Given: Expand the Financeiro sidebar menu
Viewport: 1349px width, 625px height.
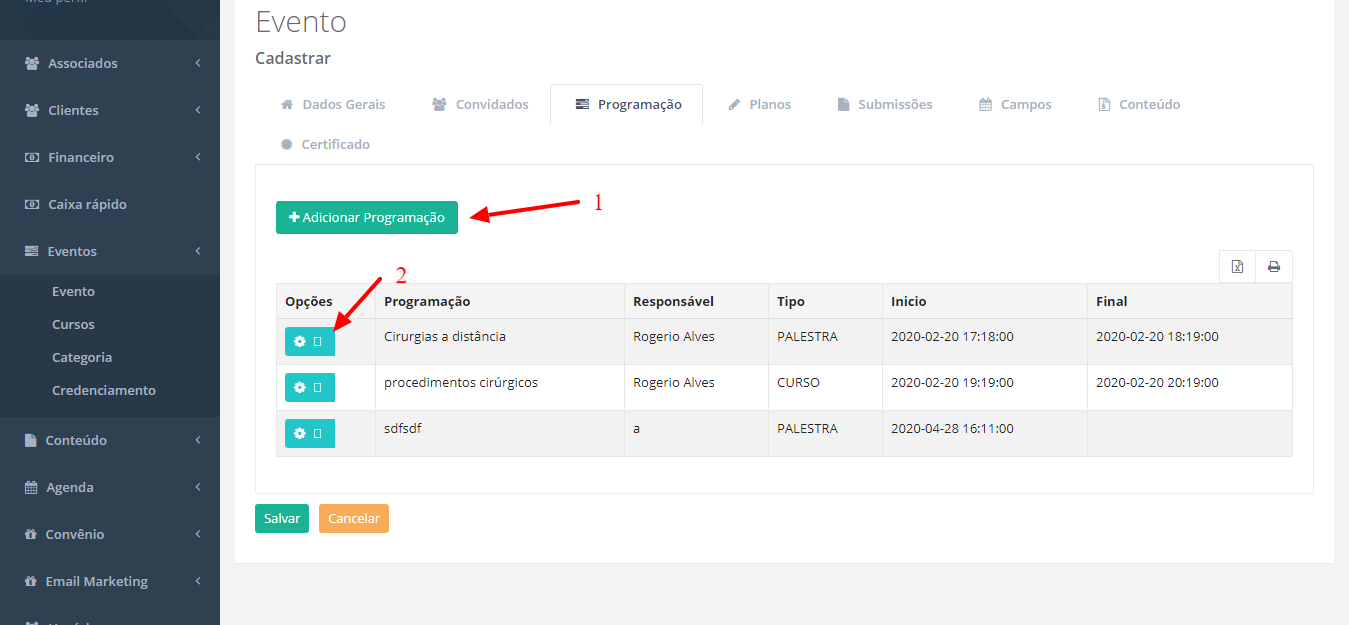Looking at the screenshot, I should pos(110,157).
